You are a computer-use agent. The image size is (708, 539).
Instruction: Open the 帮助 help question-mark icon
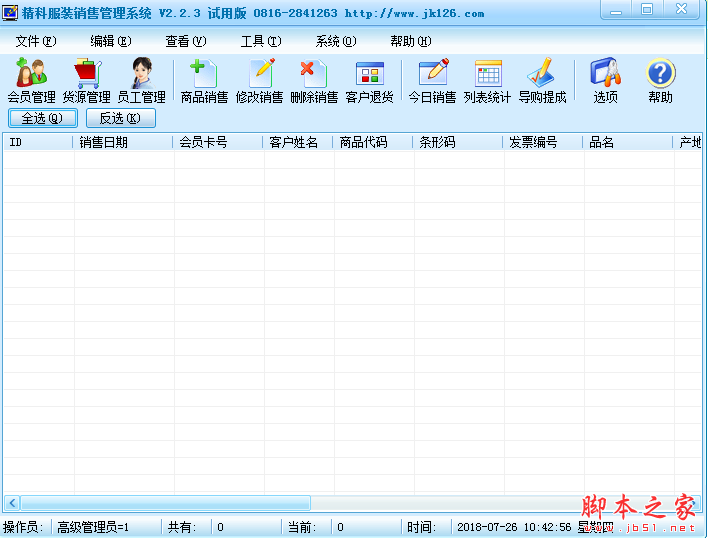pyautogui.click(x=661, y=80)
